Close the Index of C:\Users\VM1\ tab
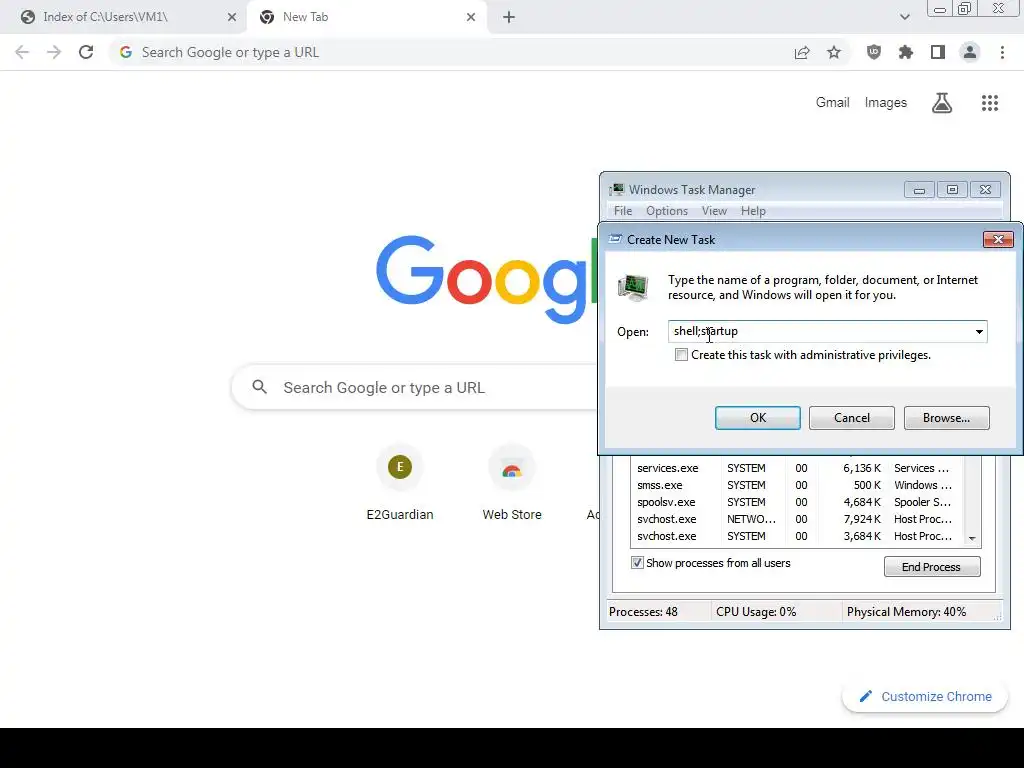1024x768 pixels. (232, 17)
